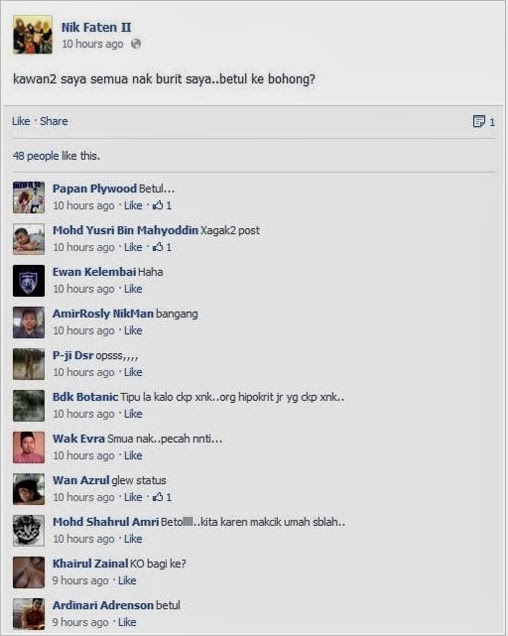Click the public globe privacy icon

pyautogui.click(x=136, y=44)
